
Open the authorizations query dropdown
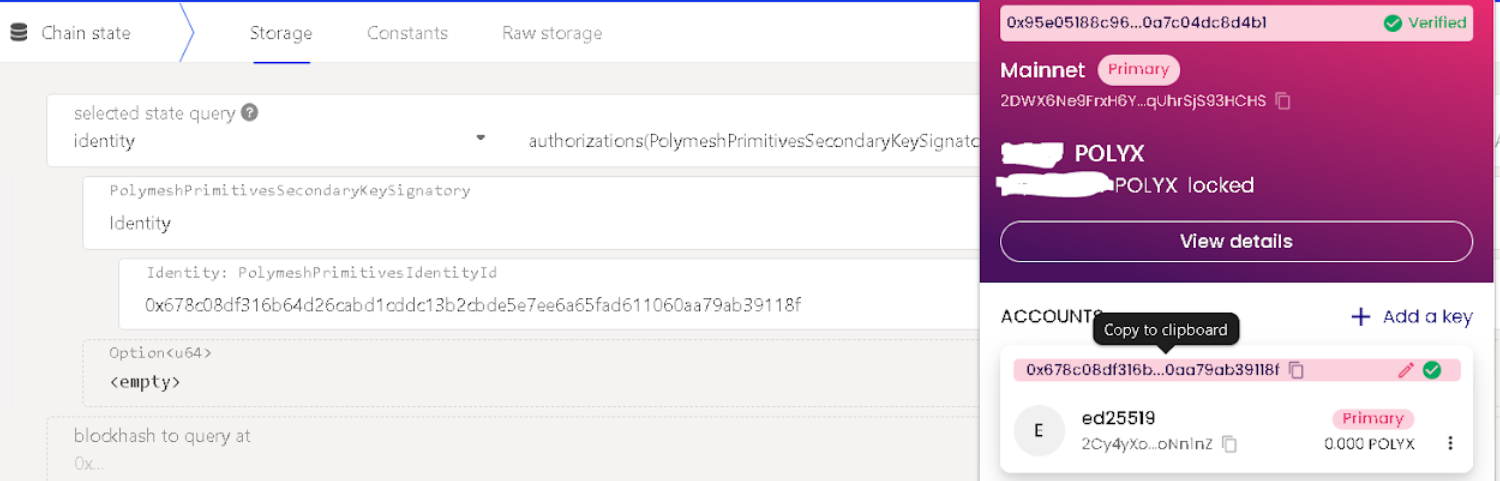coord(750,141)
